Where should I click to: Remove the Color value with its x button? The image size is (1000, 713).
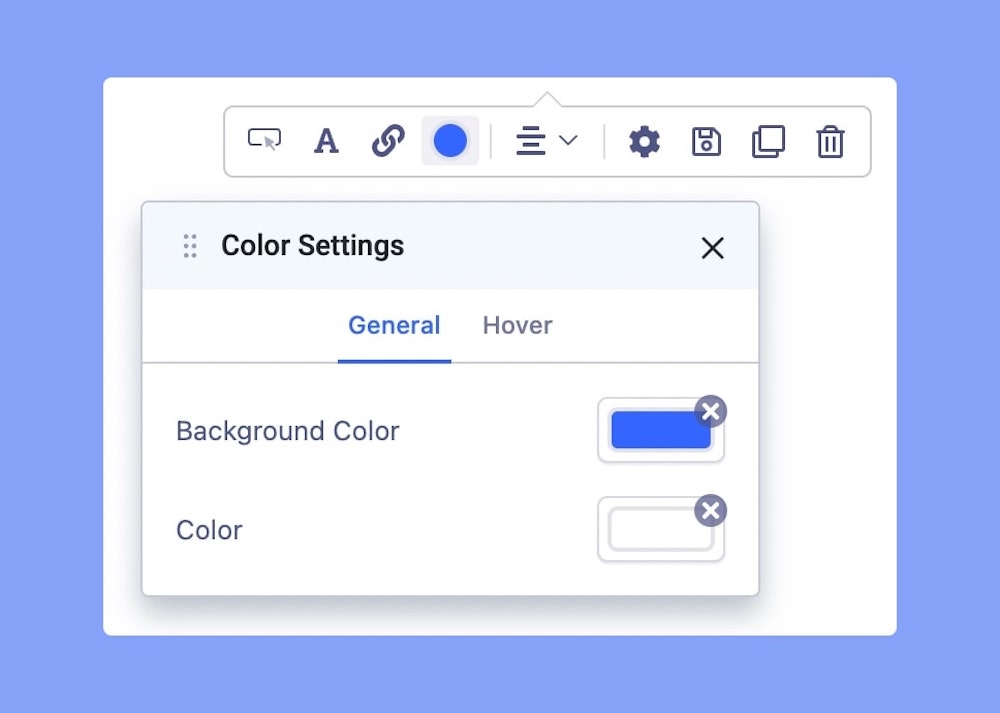(710, 511)
